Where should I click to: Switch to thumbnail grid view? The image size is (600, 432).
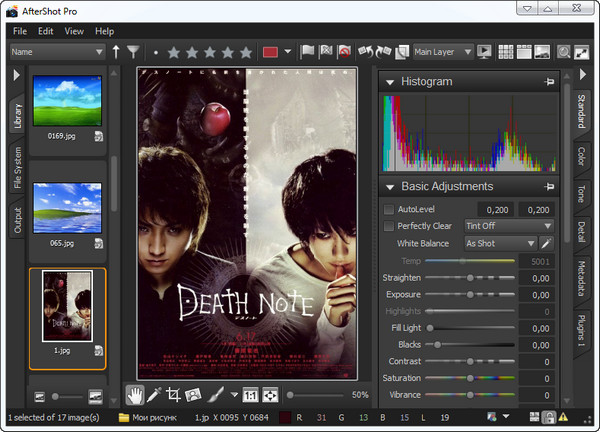tap(505, 52)
